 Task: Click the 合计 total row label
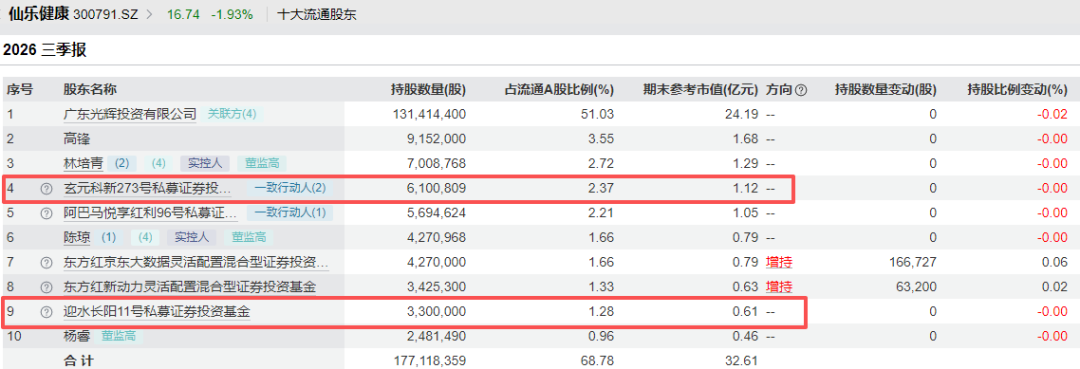point(79,360)
